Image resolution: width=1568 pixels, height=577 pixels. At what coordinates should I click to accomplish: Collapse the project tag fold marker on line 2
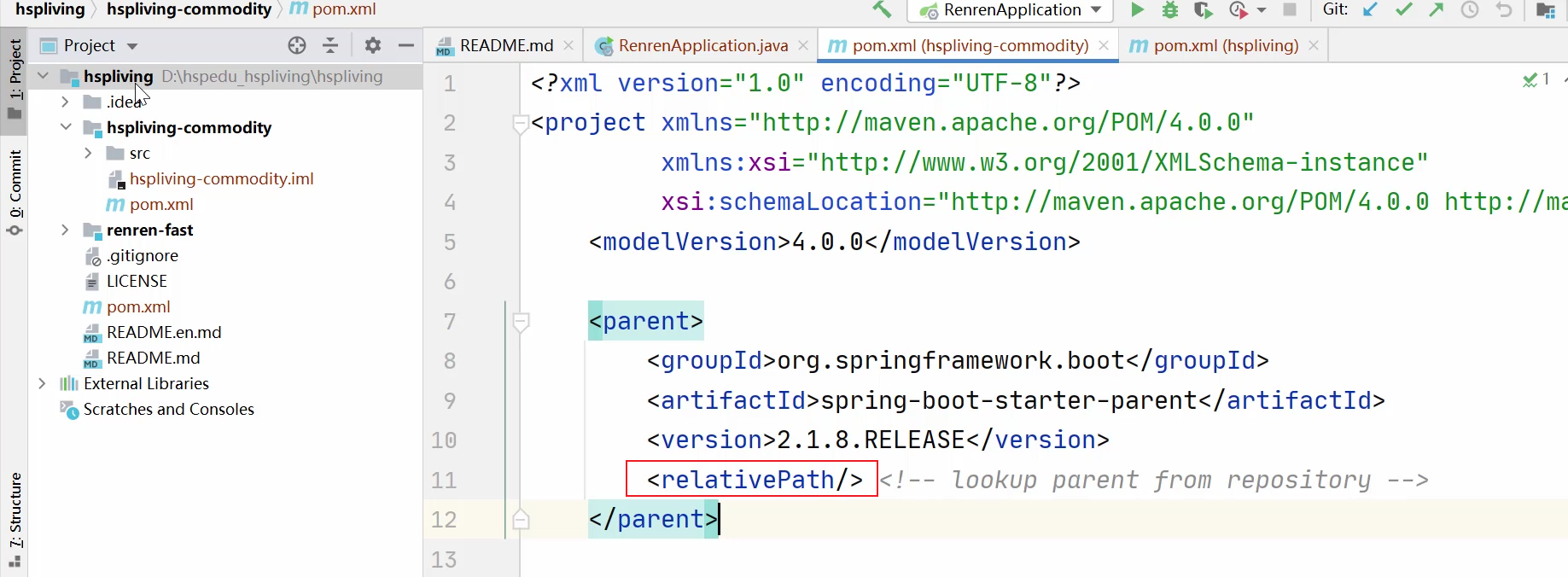[521, 123]
